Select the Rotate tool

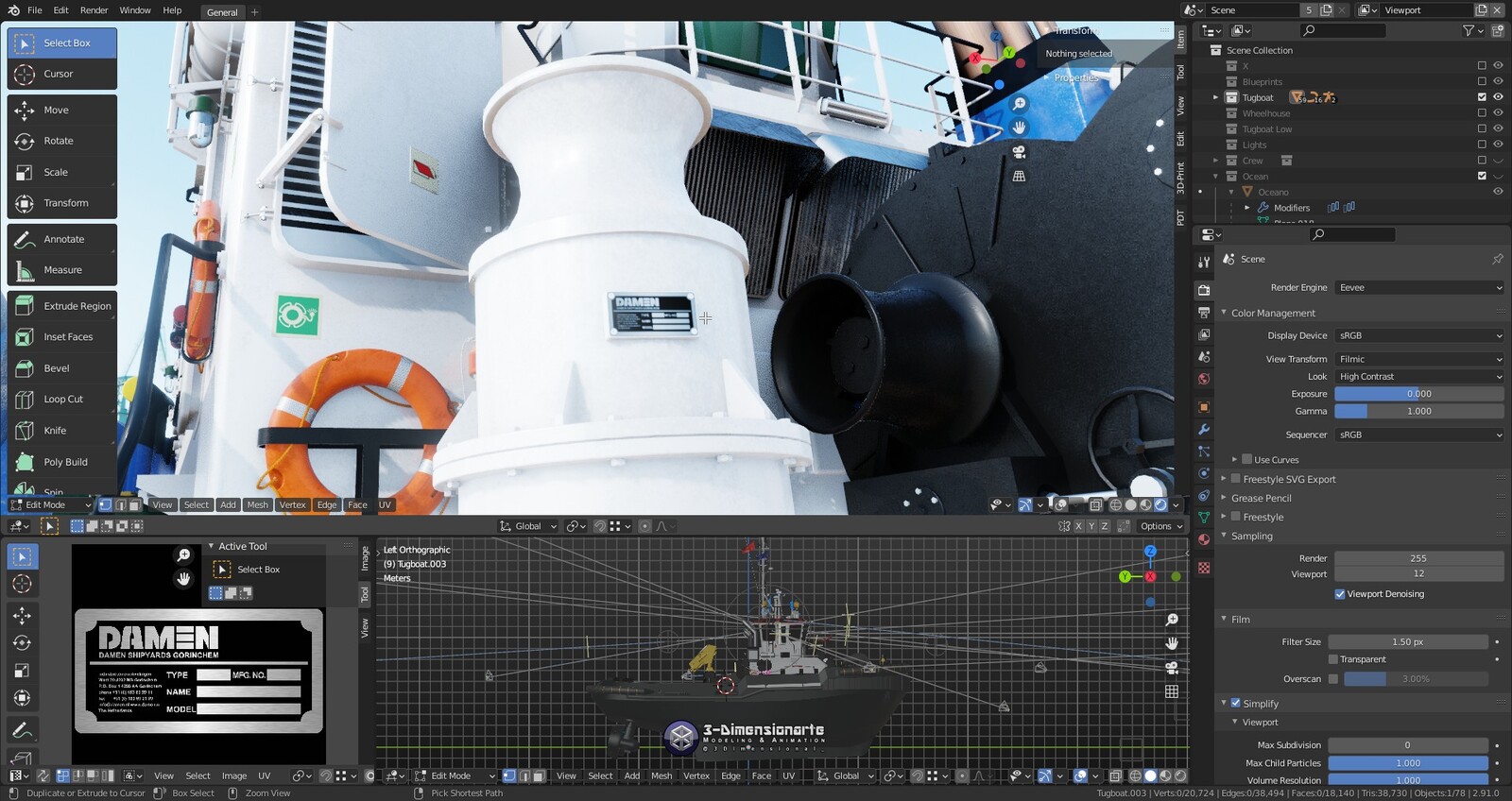click(62, 141)
